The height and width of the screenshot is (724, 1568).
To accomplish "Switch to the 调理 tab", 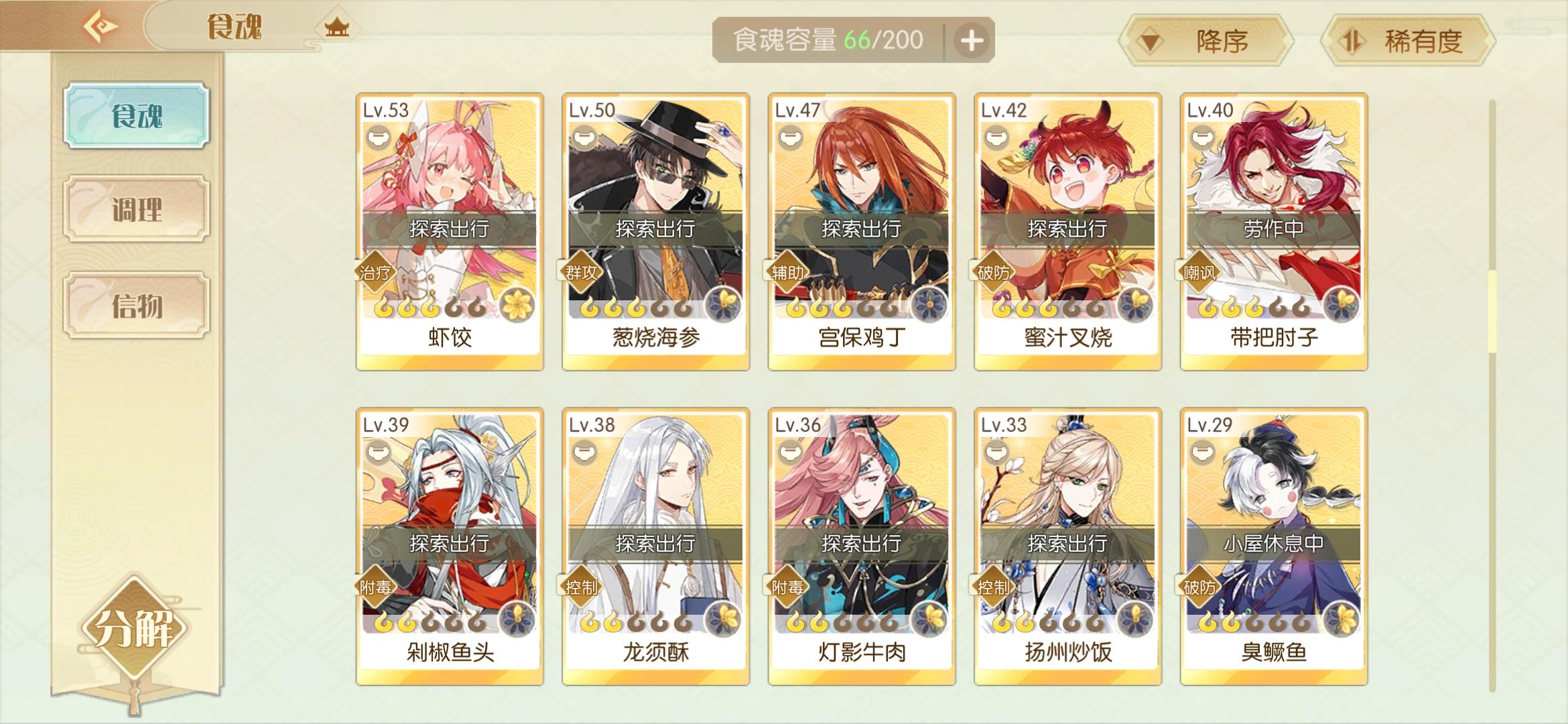I will (137, 209).
